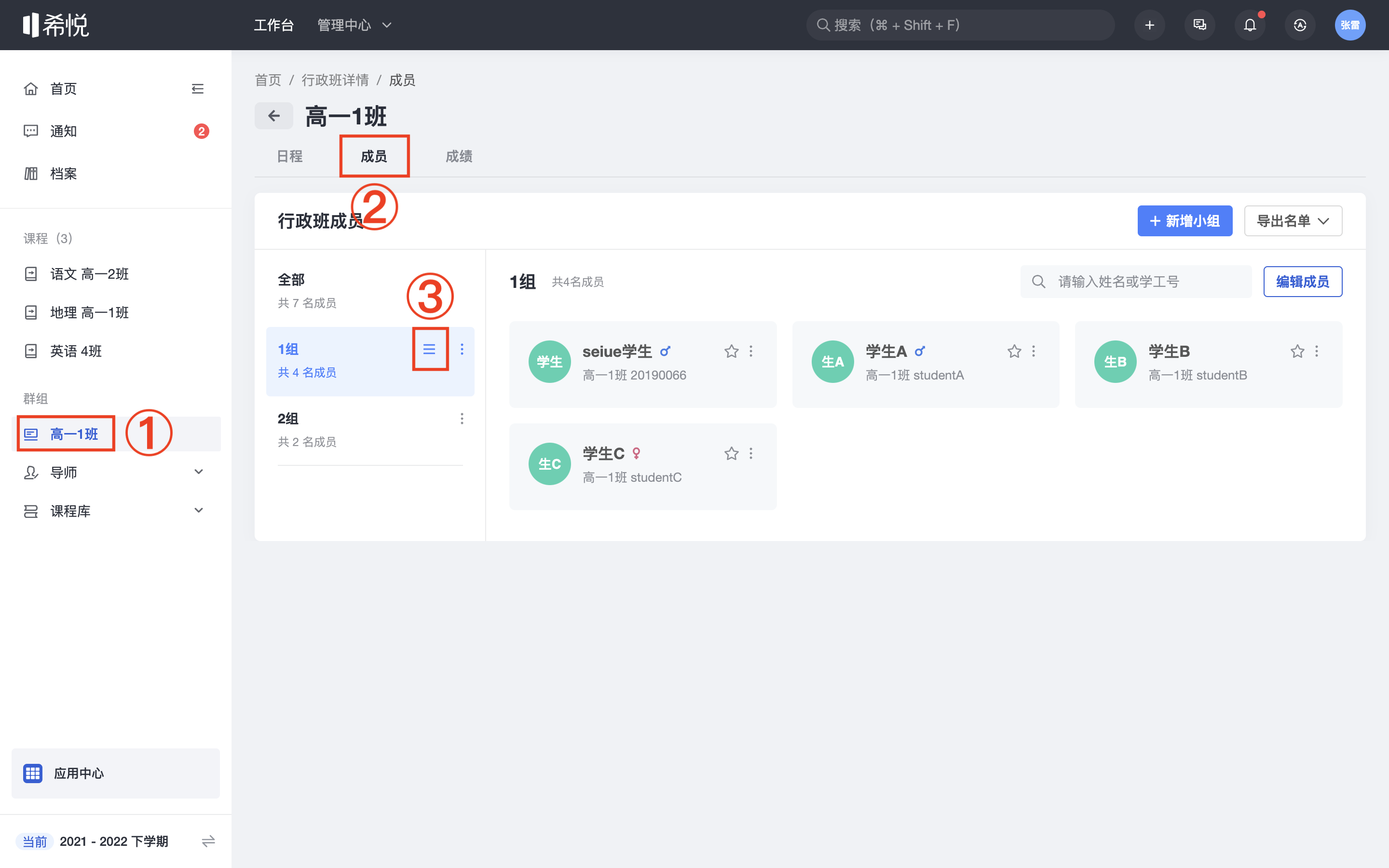Click the member search field 请输入姓名或学工号
Screen dimensions: 1389x868
coord(1135,281)
